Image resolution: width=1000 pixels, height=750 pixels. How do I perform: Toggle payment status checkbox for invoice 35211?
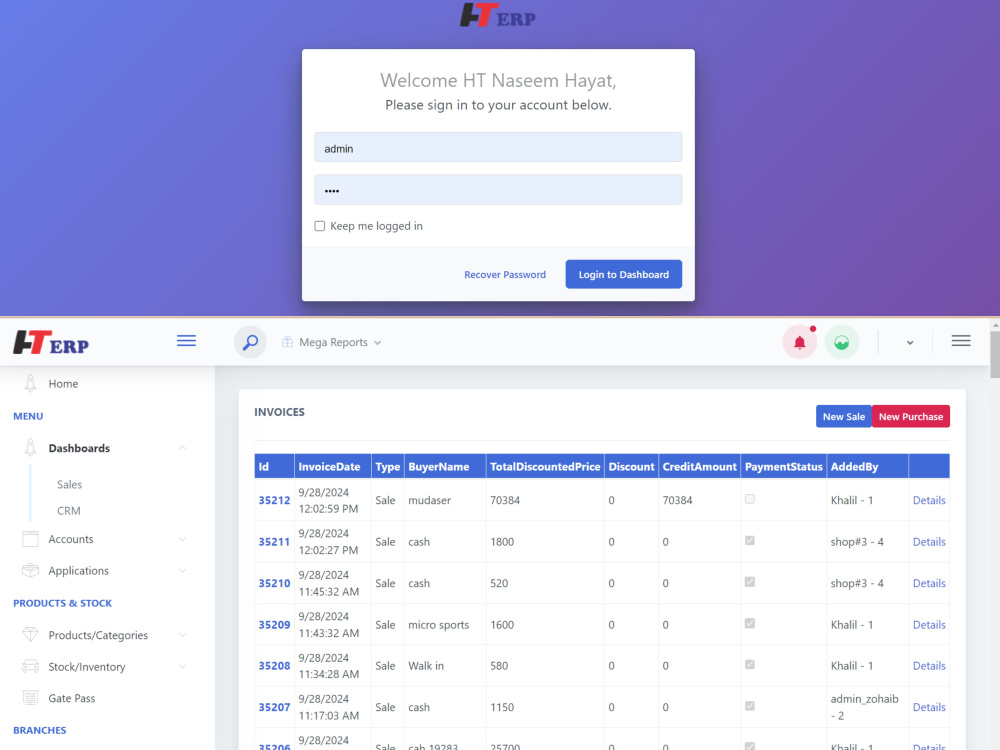coord(750,541)
